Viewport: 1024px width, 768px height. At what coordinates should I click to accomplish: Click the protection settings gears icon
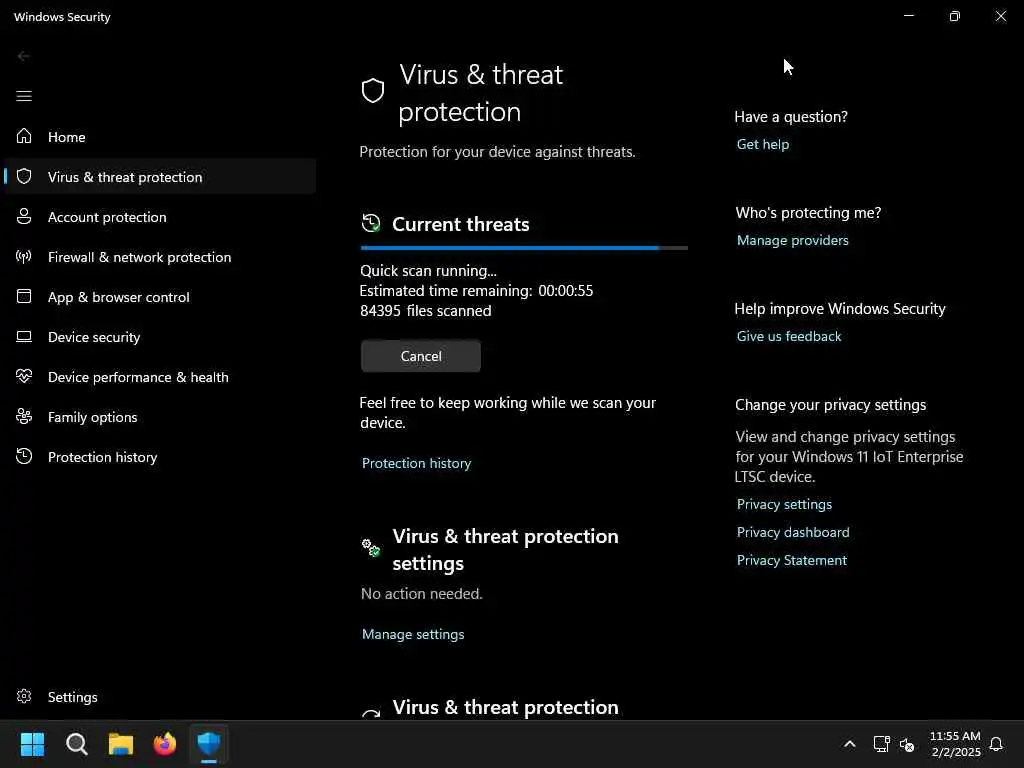click(371, 547)
